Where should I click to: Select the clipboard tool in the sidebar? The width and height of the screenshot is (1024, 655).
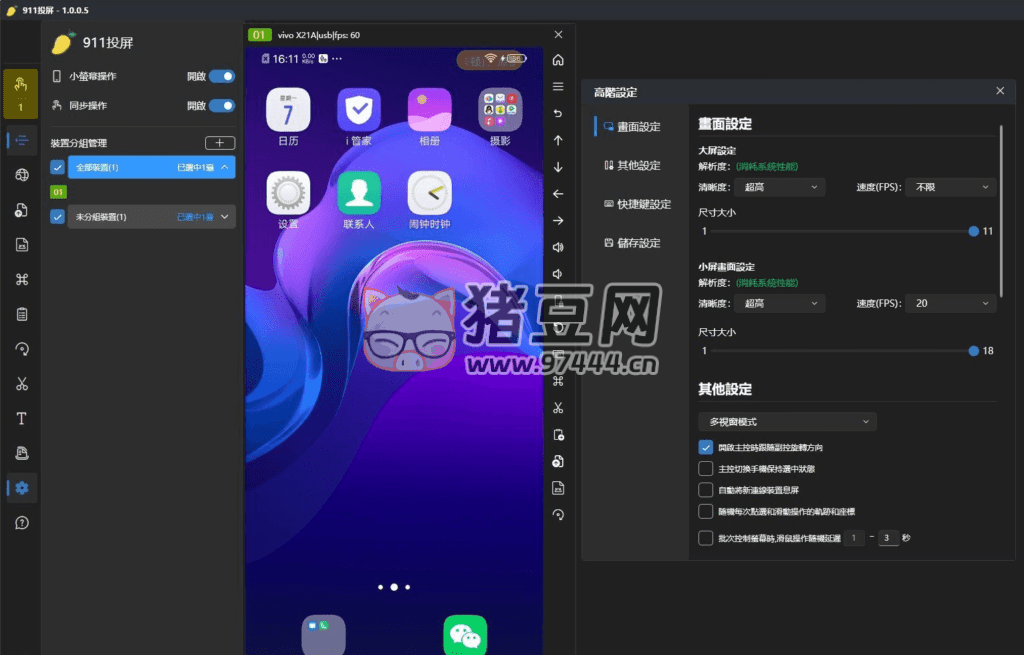click(x=20, y=314)
